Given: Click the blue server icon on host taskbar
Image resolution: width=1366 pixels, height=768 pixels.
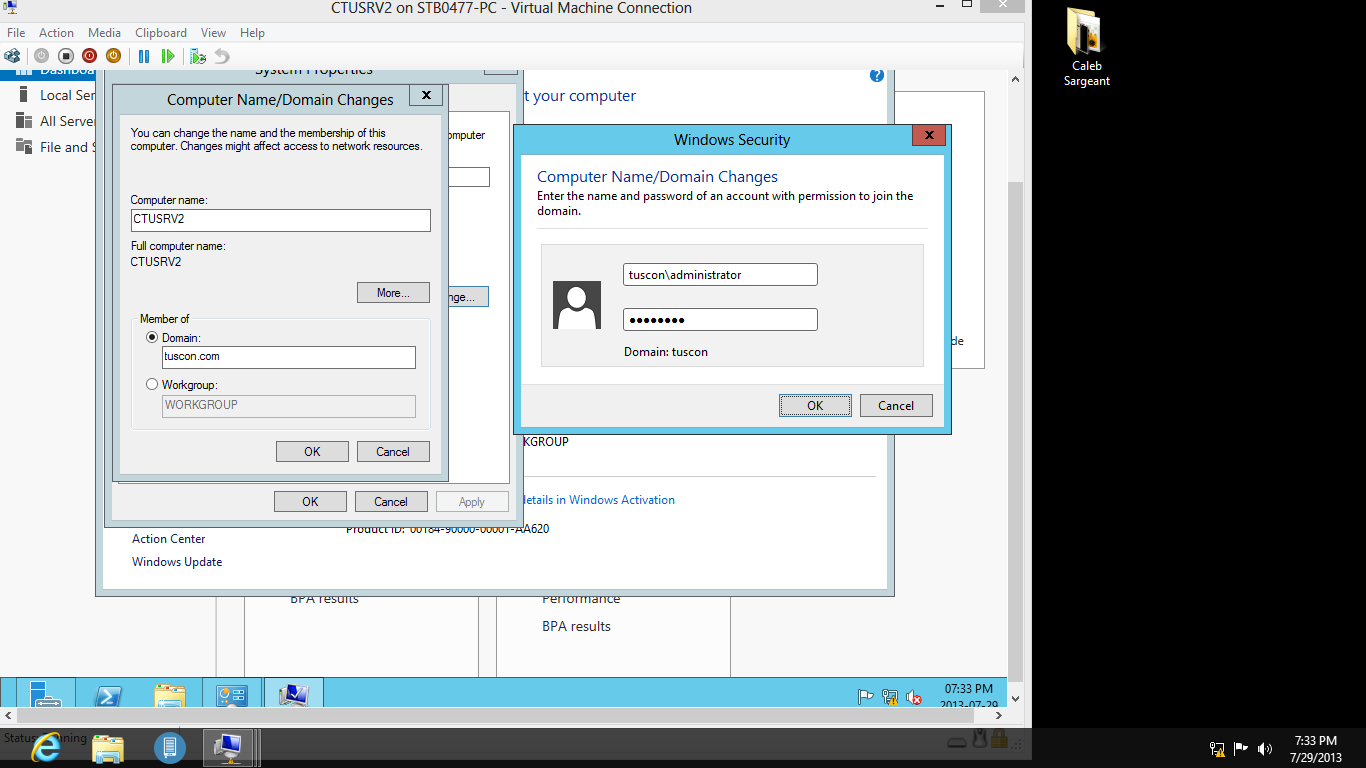Looking at the screenshot, I should coord(169,747).
